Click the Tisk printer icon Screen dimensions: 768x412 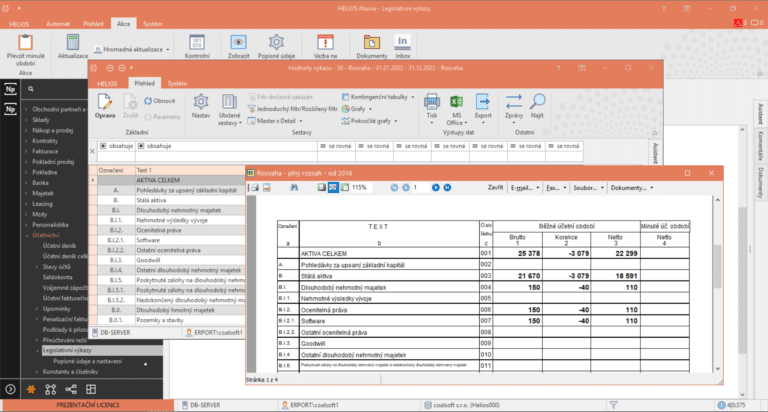click(432, 101)
